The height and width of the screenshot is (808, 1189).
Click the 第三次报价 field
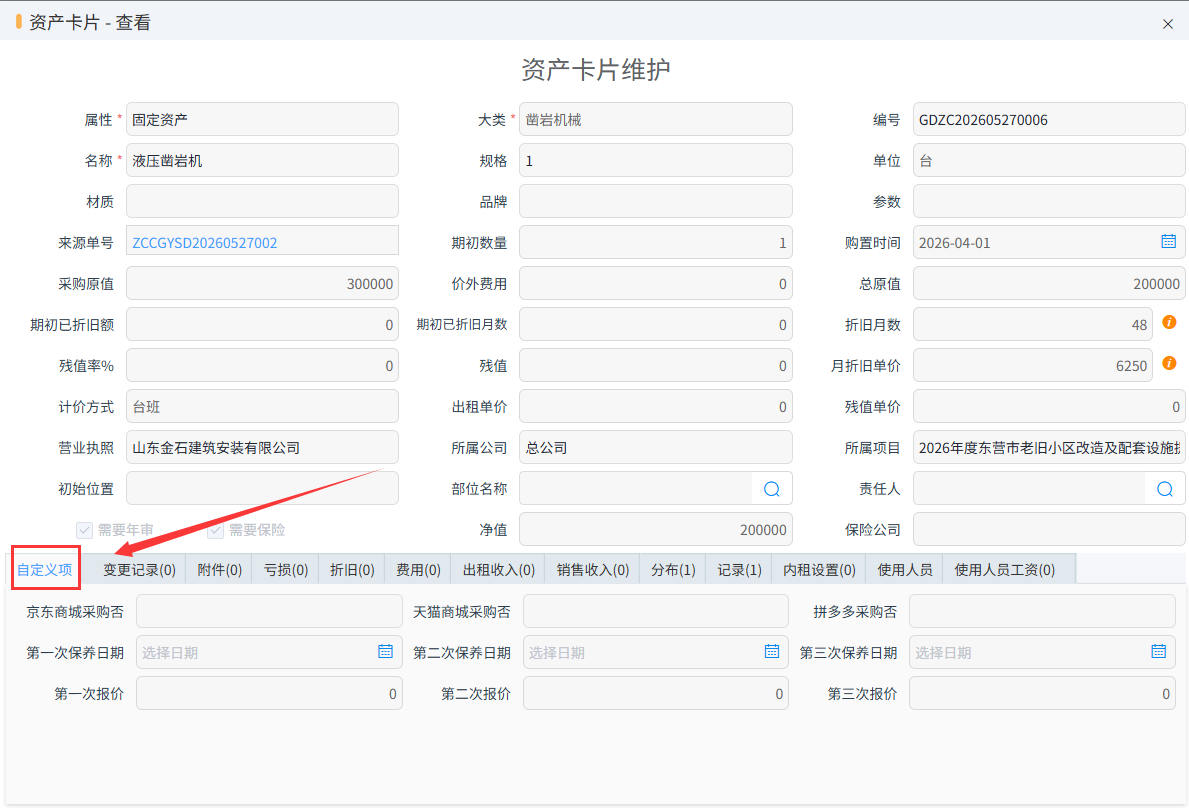(1043, 692)
